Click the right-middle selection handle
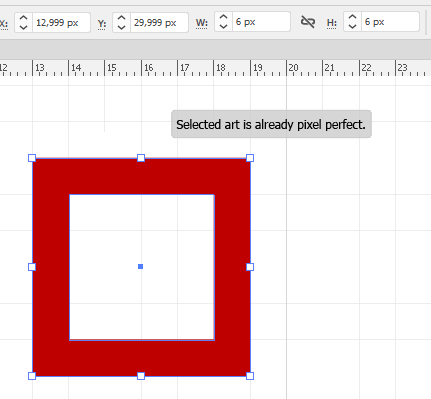 tap(250, 267)
